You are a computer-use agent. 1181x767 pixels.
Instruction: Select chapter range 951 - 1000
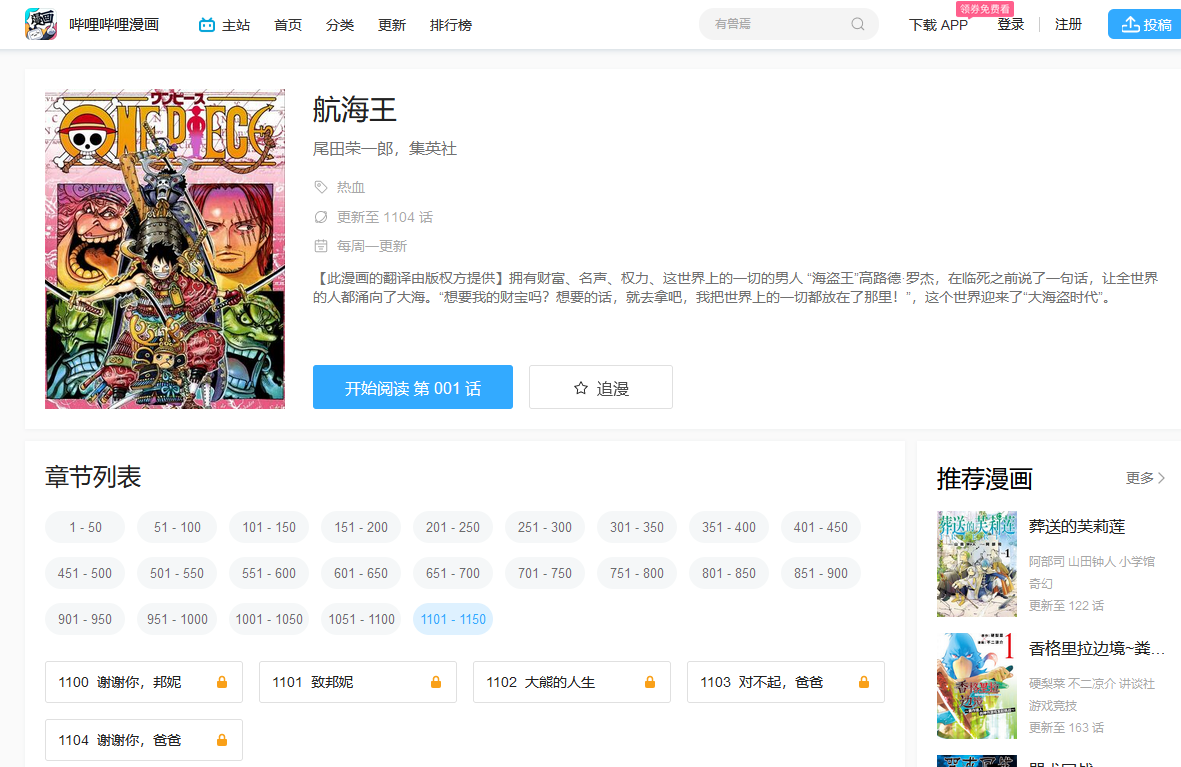point(177,619)
